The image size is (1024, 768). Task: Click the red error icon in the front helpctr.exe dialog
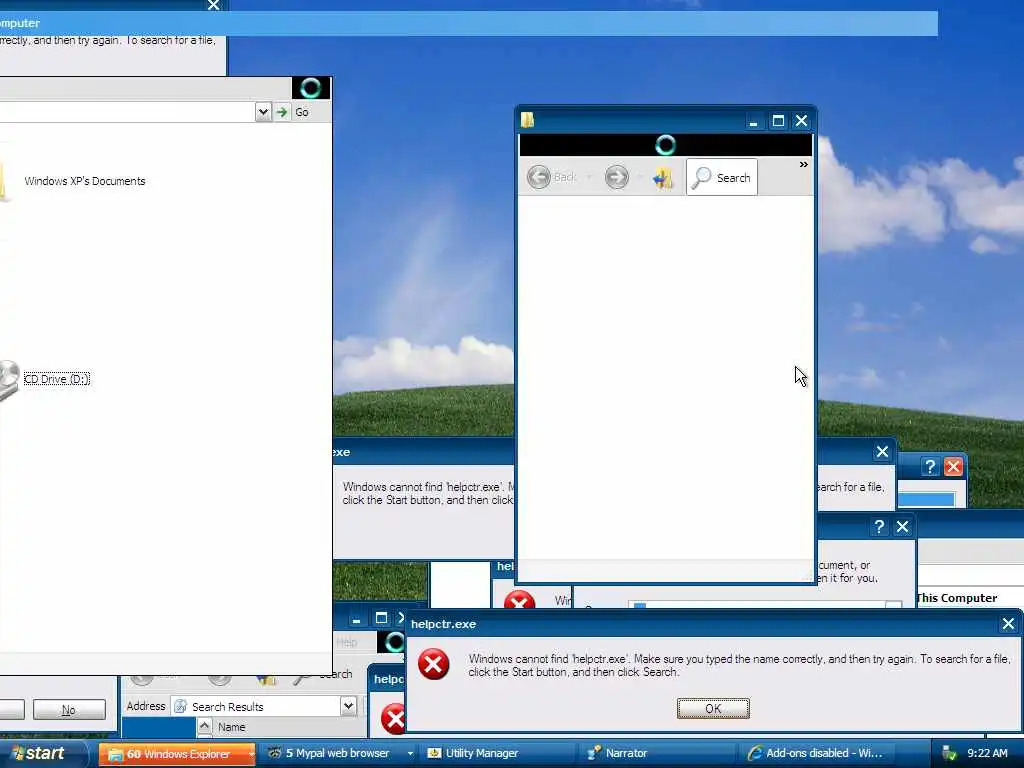(434, 665)
